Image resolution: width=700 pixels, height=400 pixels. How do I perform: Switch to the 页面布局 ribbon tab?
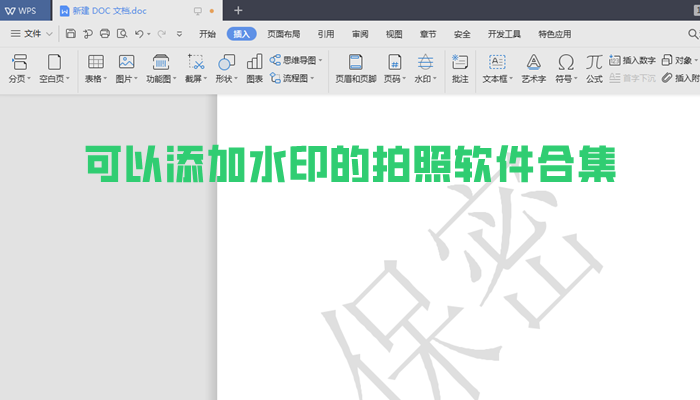point(282,33)
